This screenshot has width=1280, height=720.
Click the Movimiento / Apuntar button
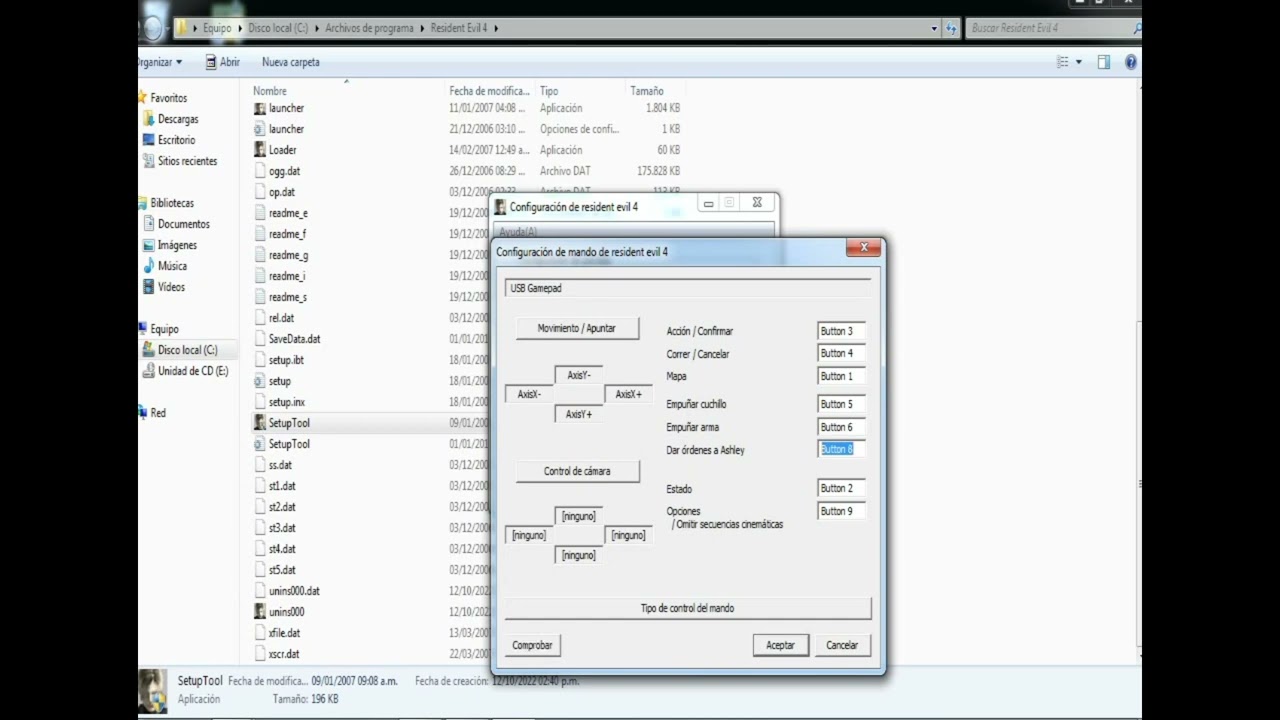[577, 328]
